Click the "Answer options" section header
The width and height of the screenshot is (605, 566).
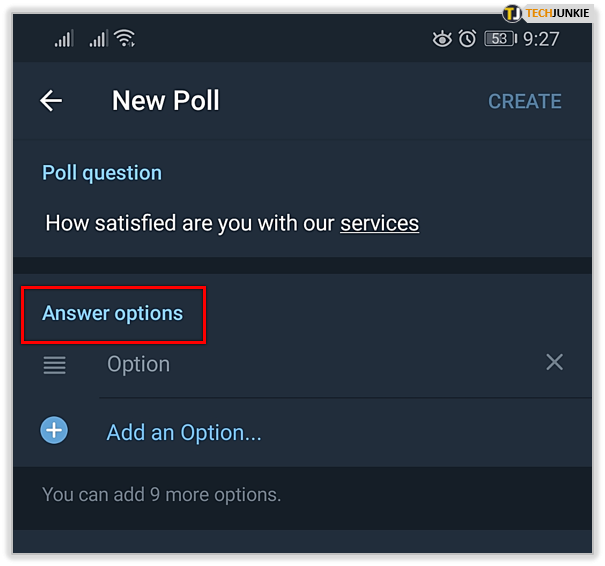(x=113, y=313)
